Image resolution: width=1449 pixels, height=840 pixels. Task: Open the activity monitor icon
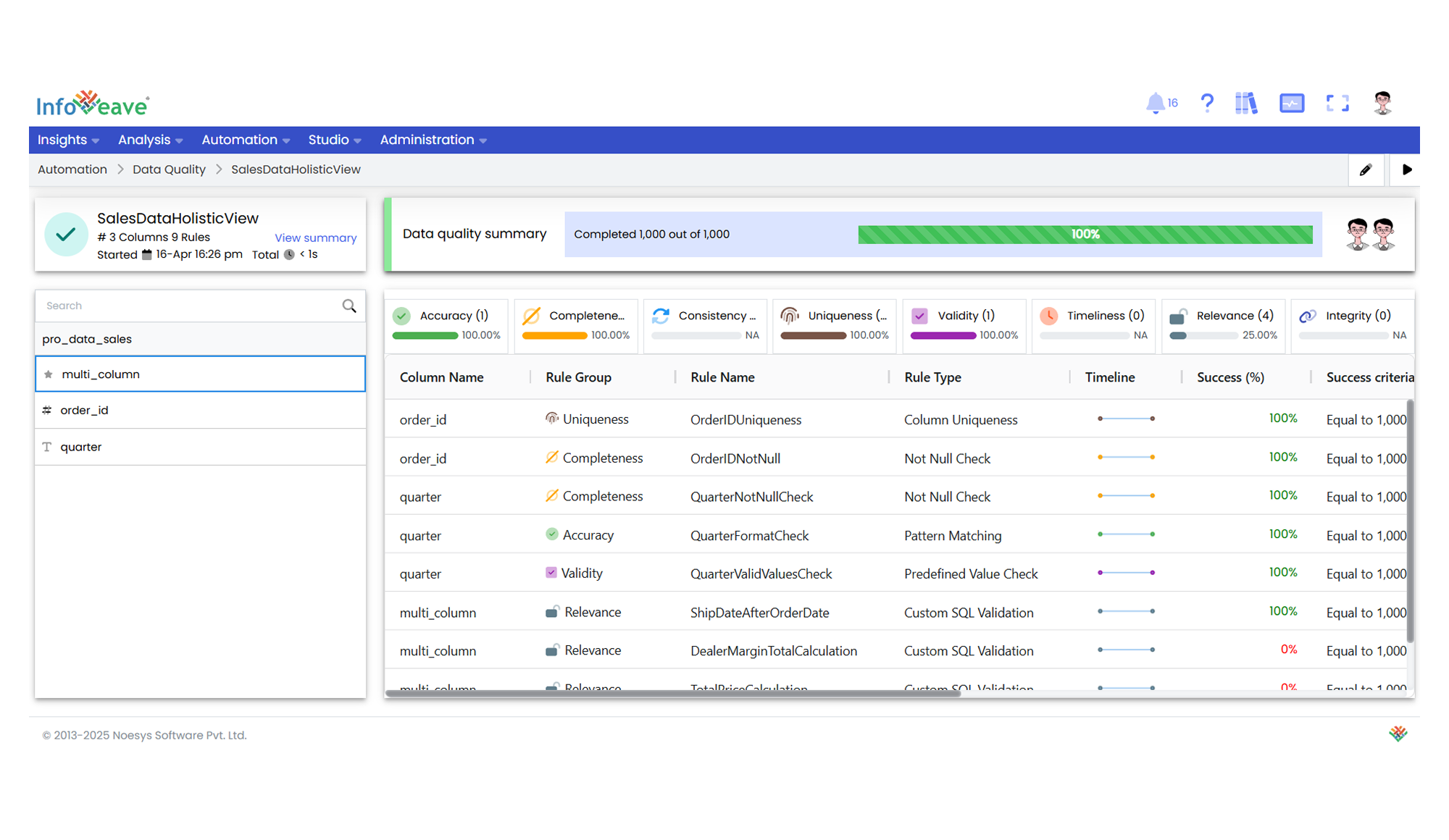(x=1292, y=104)
